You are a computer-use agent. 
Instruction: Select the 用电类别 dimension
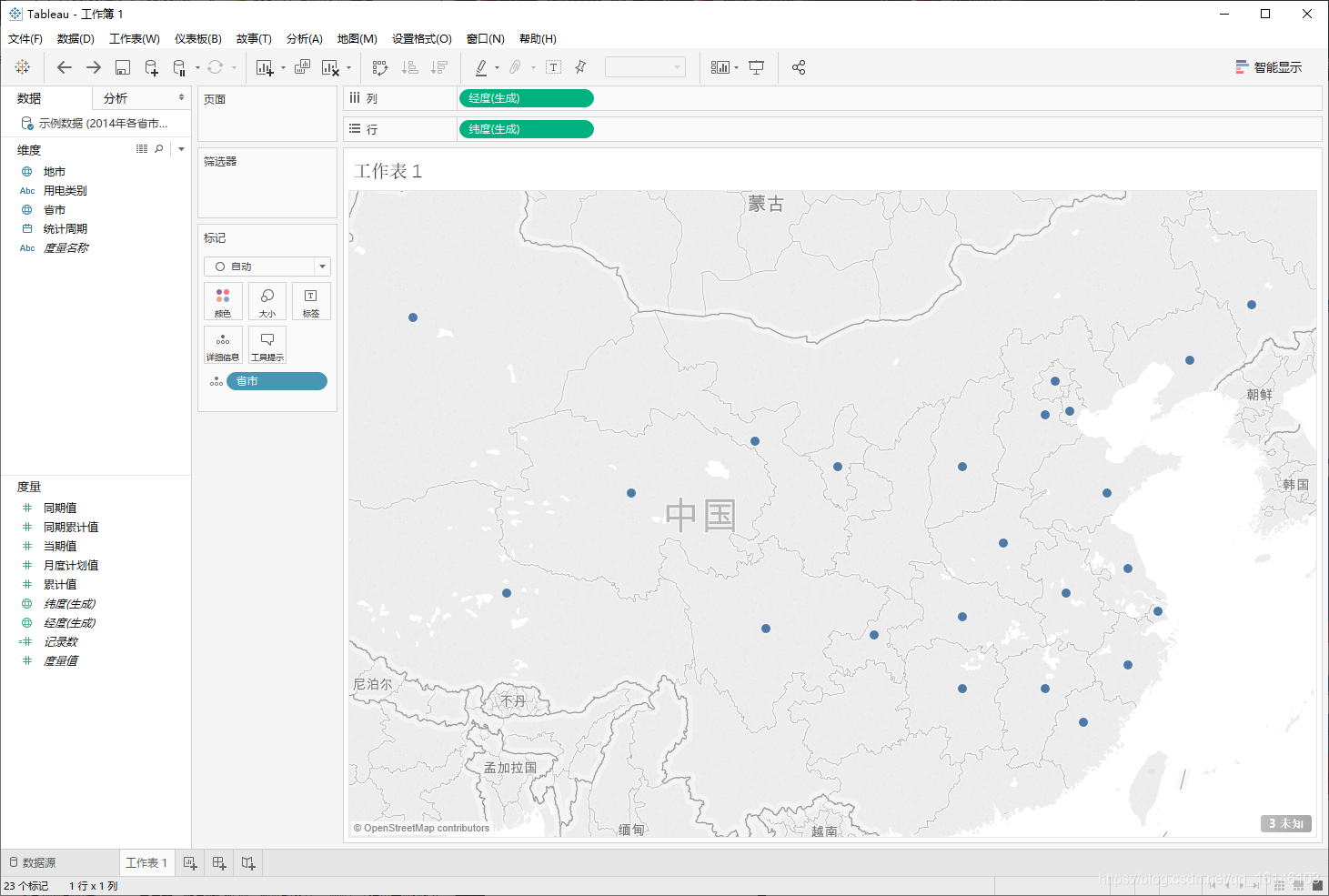pyautogui.click(x=65, y=191)
